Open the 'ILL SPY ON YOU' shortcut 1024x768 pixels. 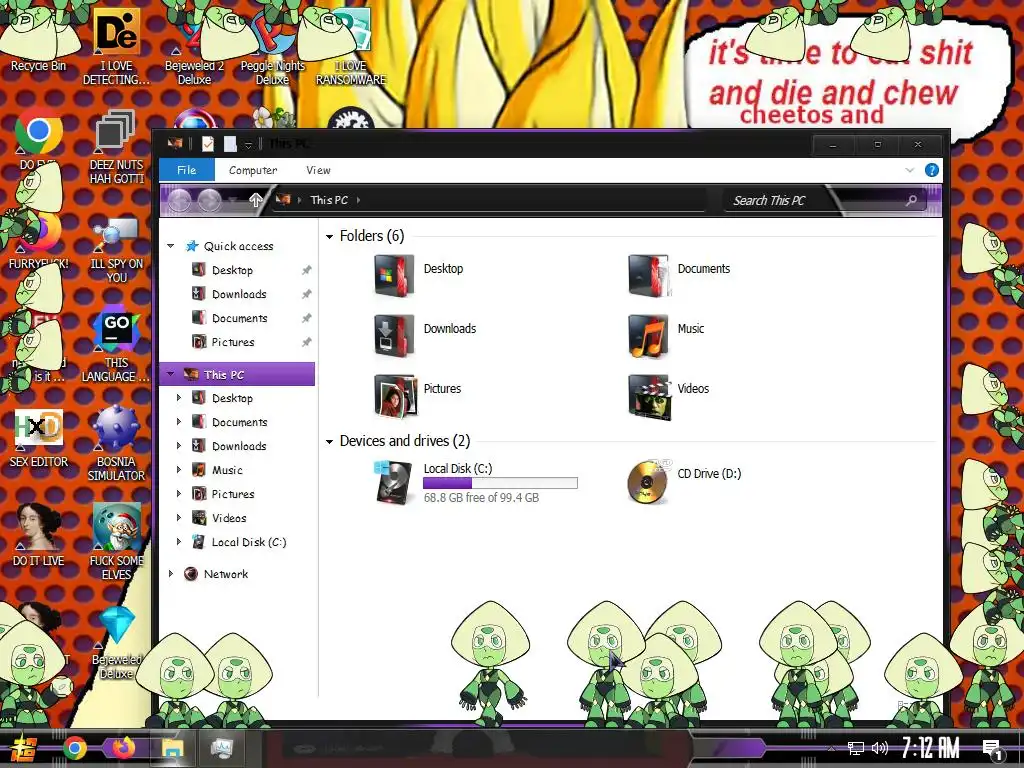pos(116,248)
